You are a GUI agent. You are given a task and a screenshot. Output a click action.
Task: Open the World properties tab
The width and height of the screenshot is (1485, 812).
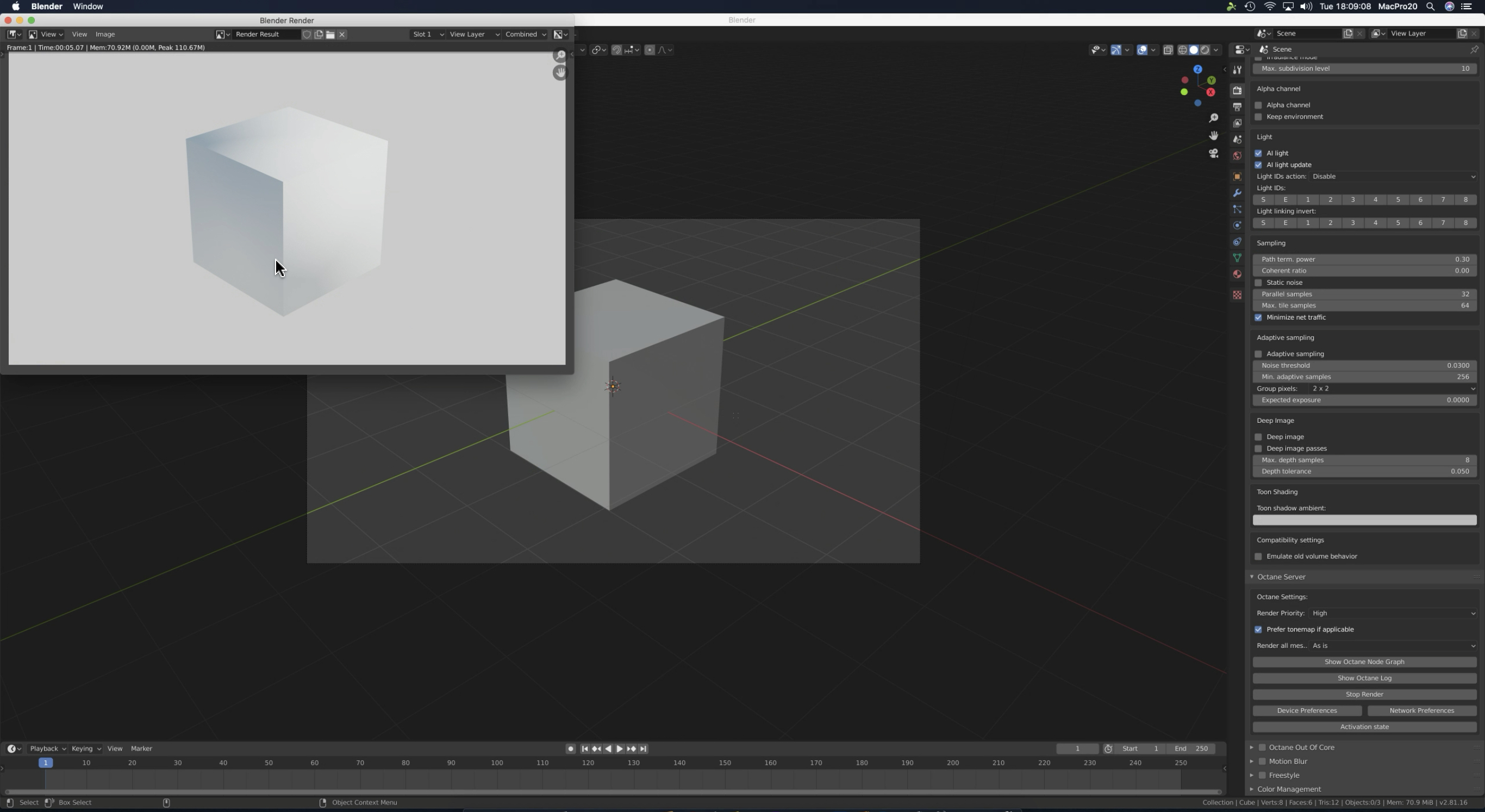tap(1237, 156)
